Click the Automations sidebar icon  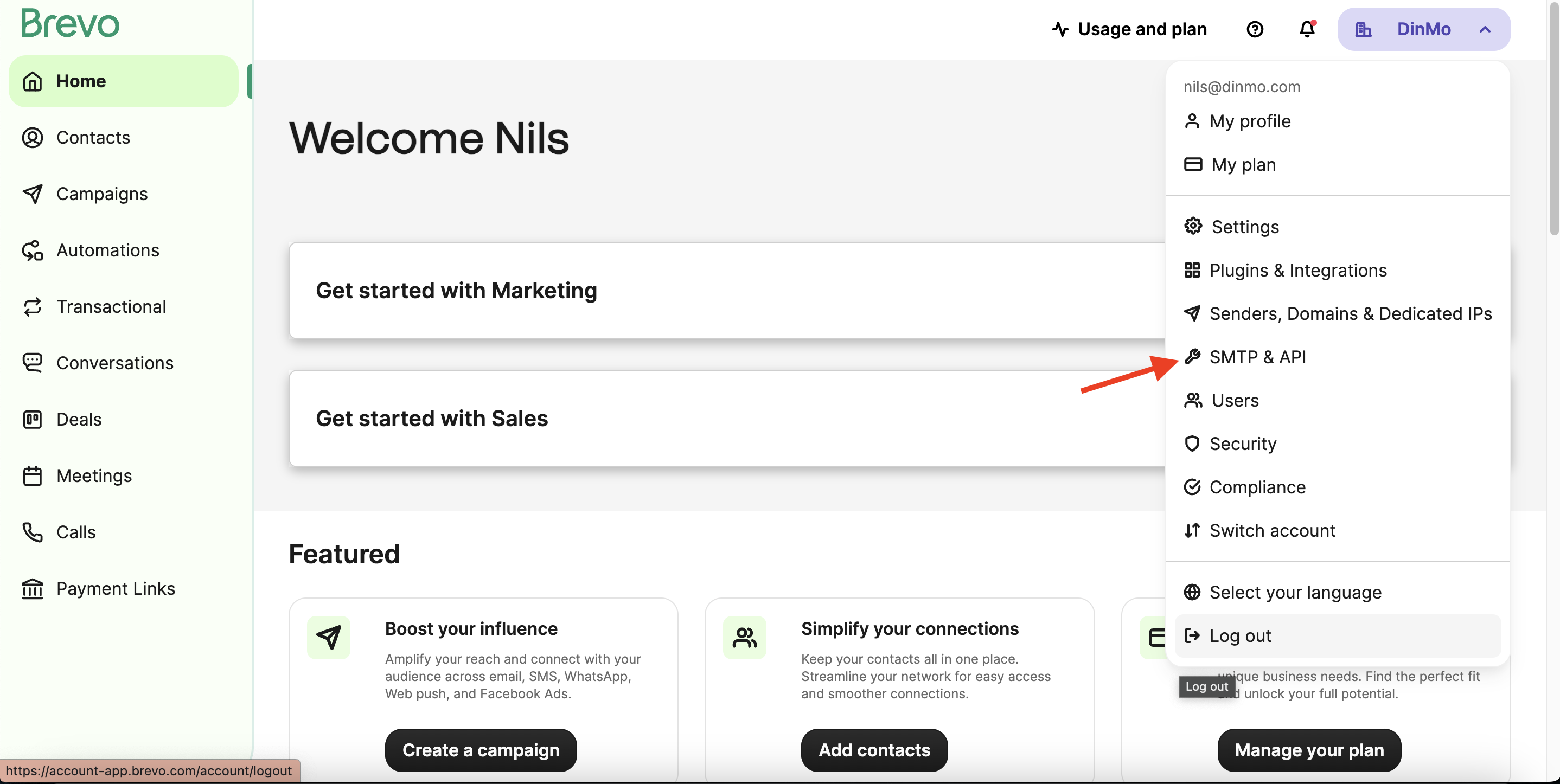pos(32,250)
